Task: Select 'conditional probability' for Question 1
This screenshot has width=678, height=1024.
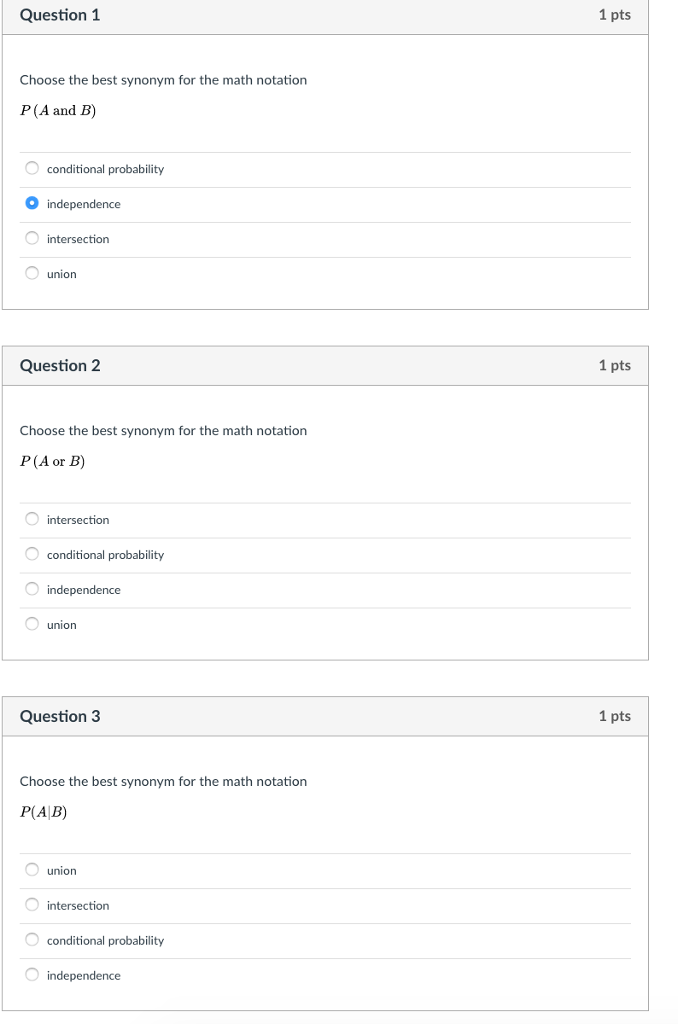Action: (33, 169)
